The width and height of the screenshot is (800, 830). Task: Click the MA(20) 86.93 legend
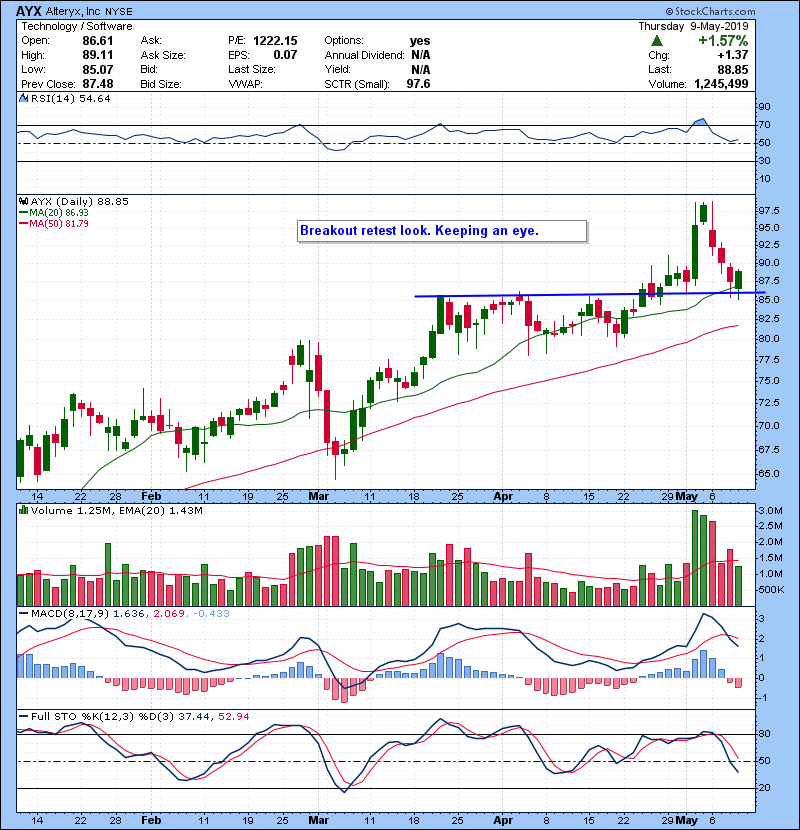[x=55, y=212]
